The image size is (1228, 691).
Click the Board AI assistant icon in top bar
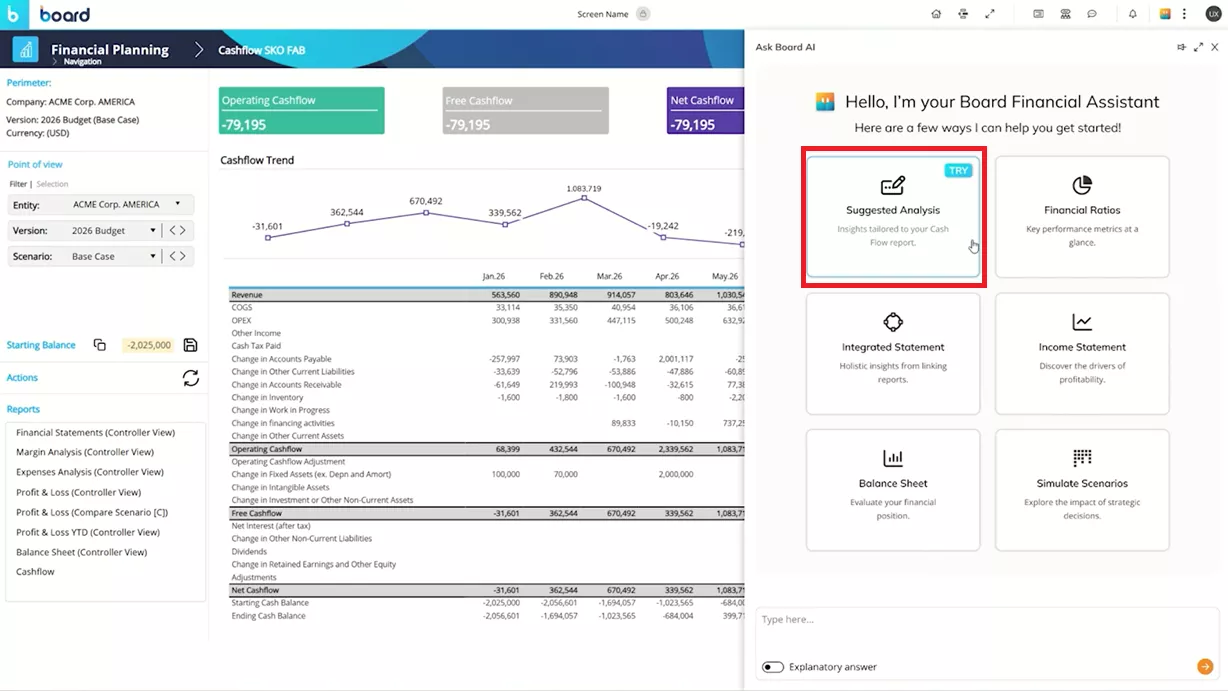[1165, 14]
